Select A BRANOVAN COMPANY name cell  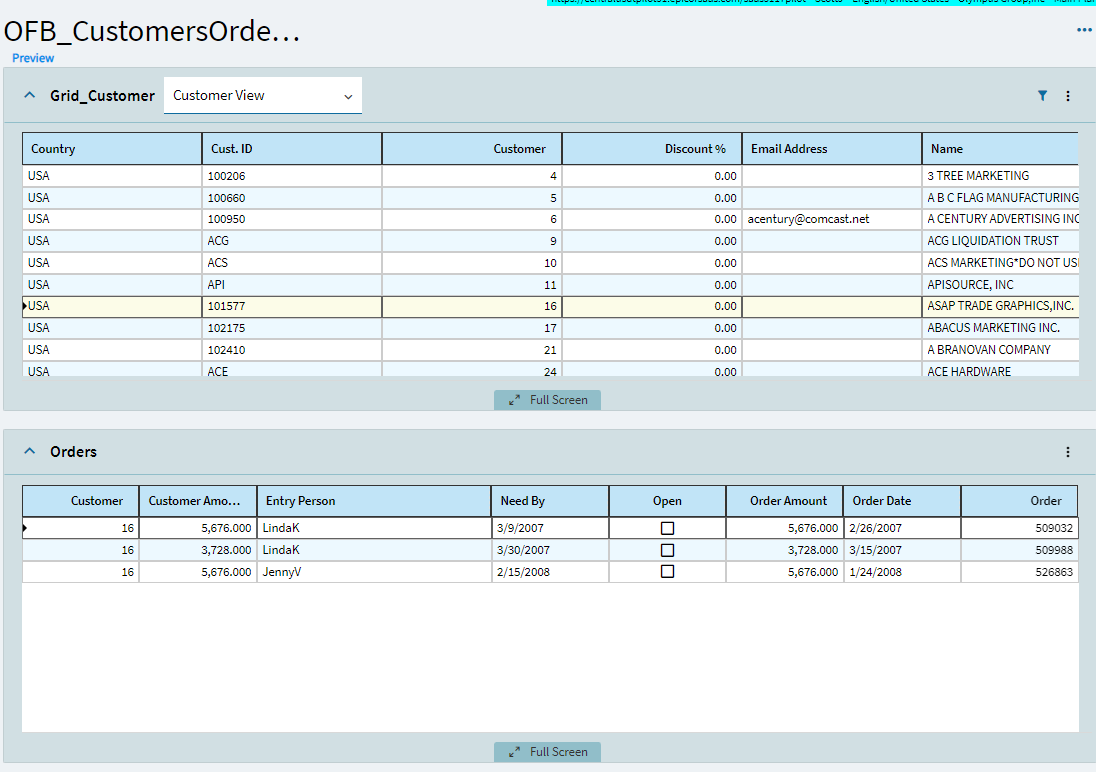click(x=1000, y=350)
